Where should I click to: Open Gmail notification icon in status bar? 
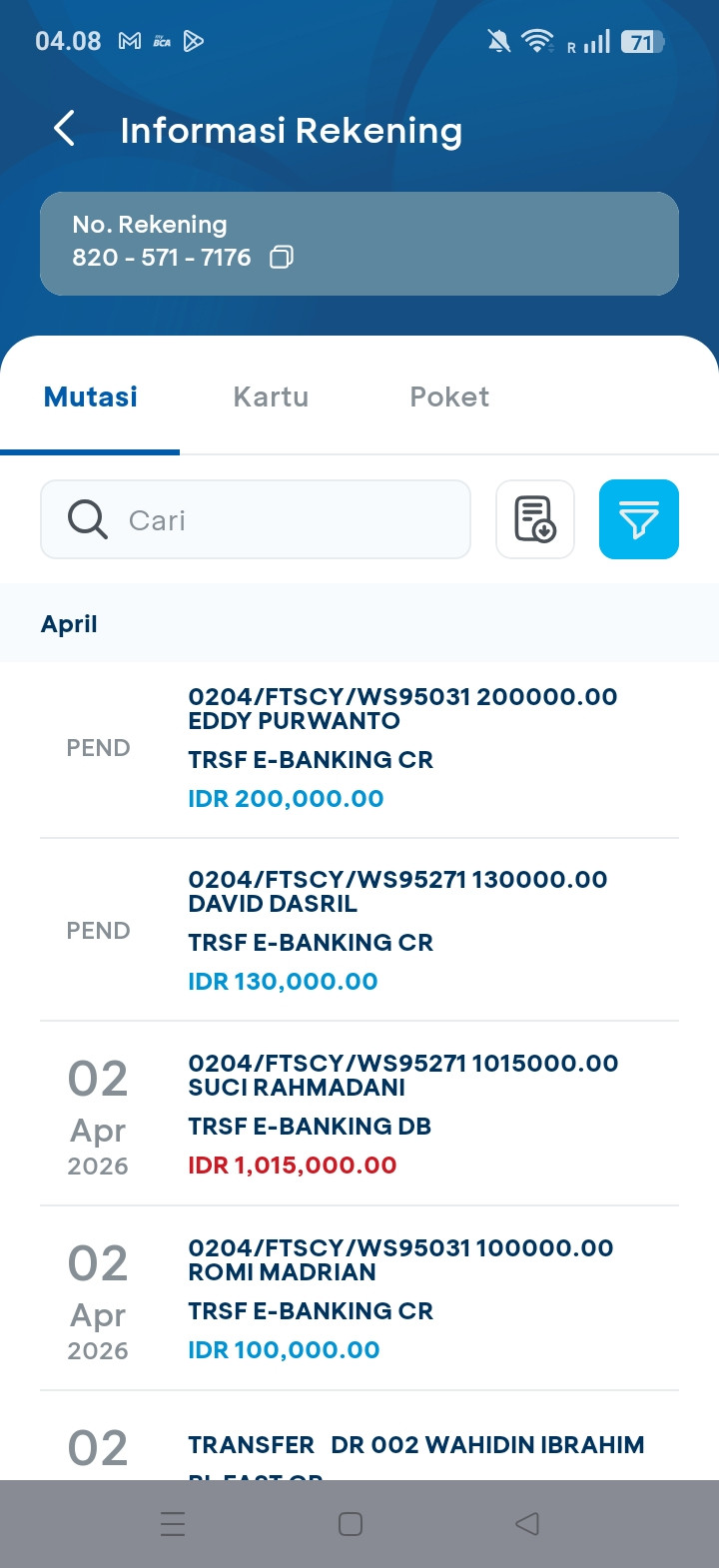pyautogui.click(x=130, y=41)
